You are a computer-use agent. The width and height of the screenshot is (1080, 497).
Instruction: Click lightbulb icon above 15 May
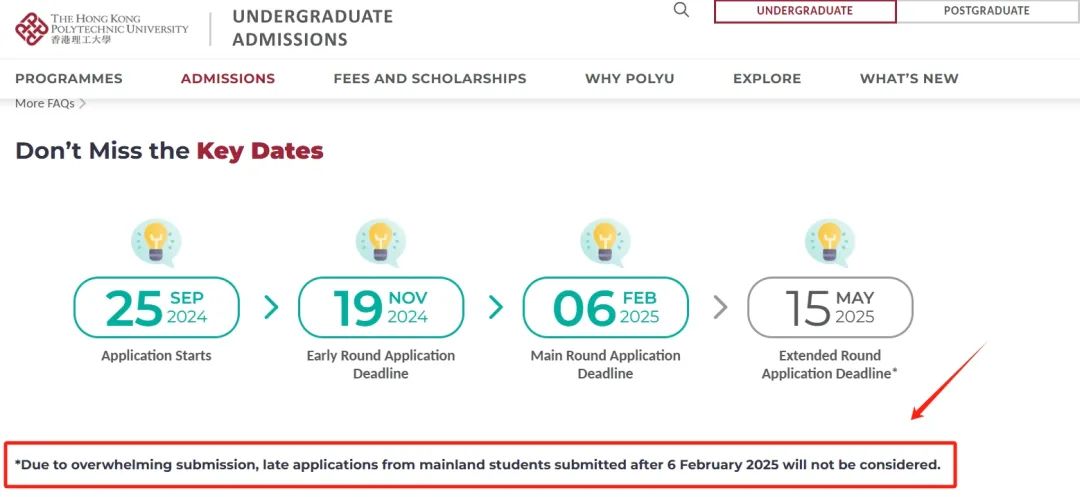830,242
